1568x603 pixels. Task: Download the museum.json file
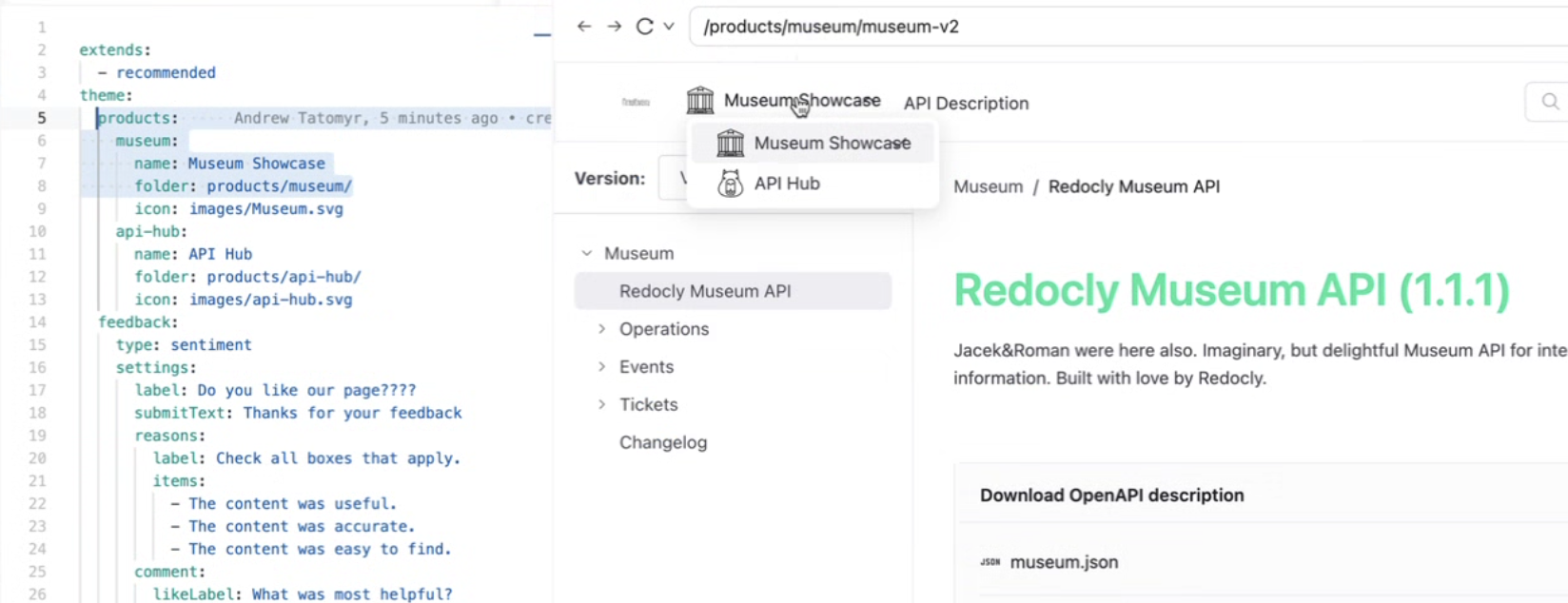[1064, 562]
